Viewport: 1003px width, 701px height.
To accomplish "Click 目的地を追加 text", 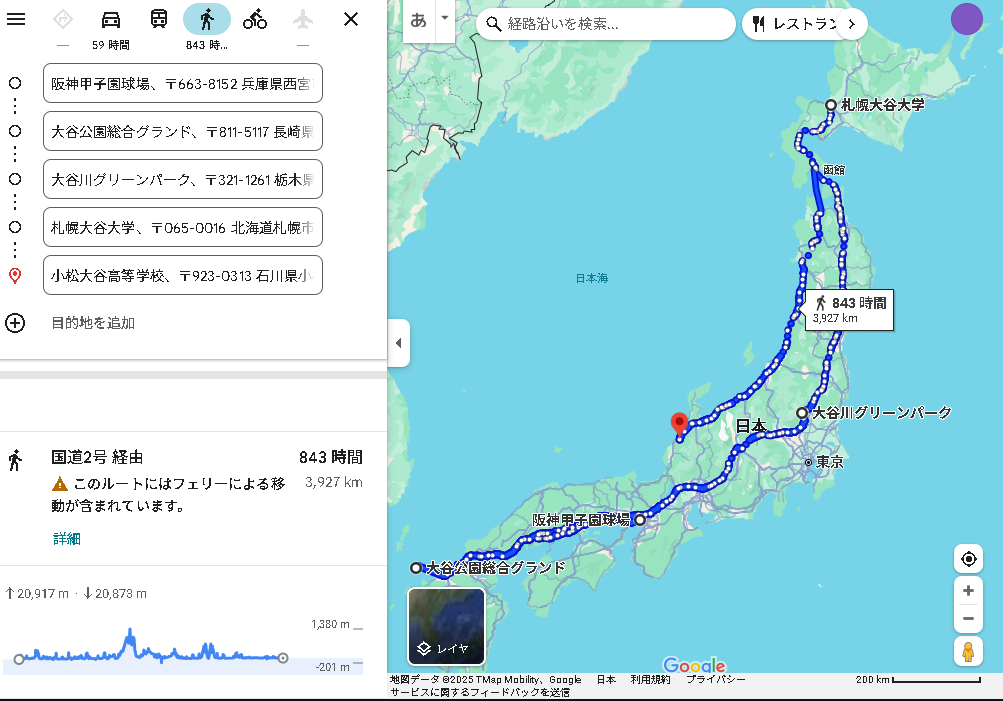I will click(93, 323).
